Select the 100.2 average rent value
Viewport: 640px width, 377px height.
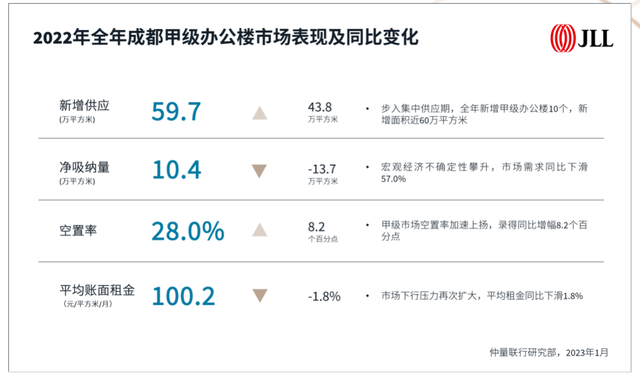click(183, 296)
